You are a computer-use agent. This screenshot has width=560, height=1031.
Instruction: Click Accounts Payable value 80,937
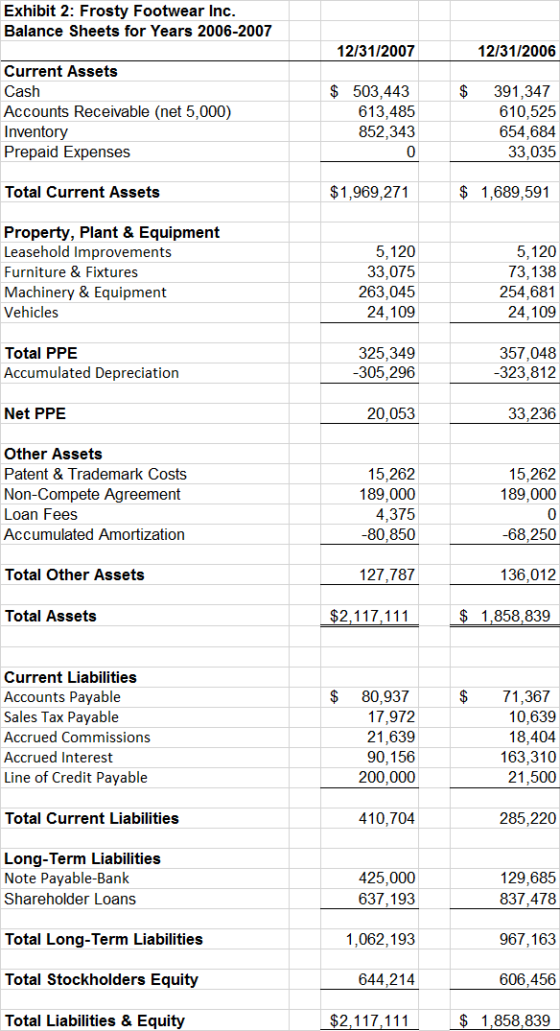386,696
